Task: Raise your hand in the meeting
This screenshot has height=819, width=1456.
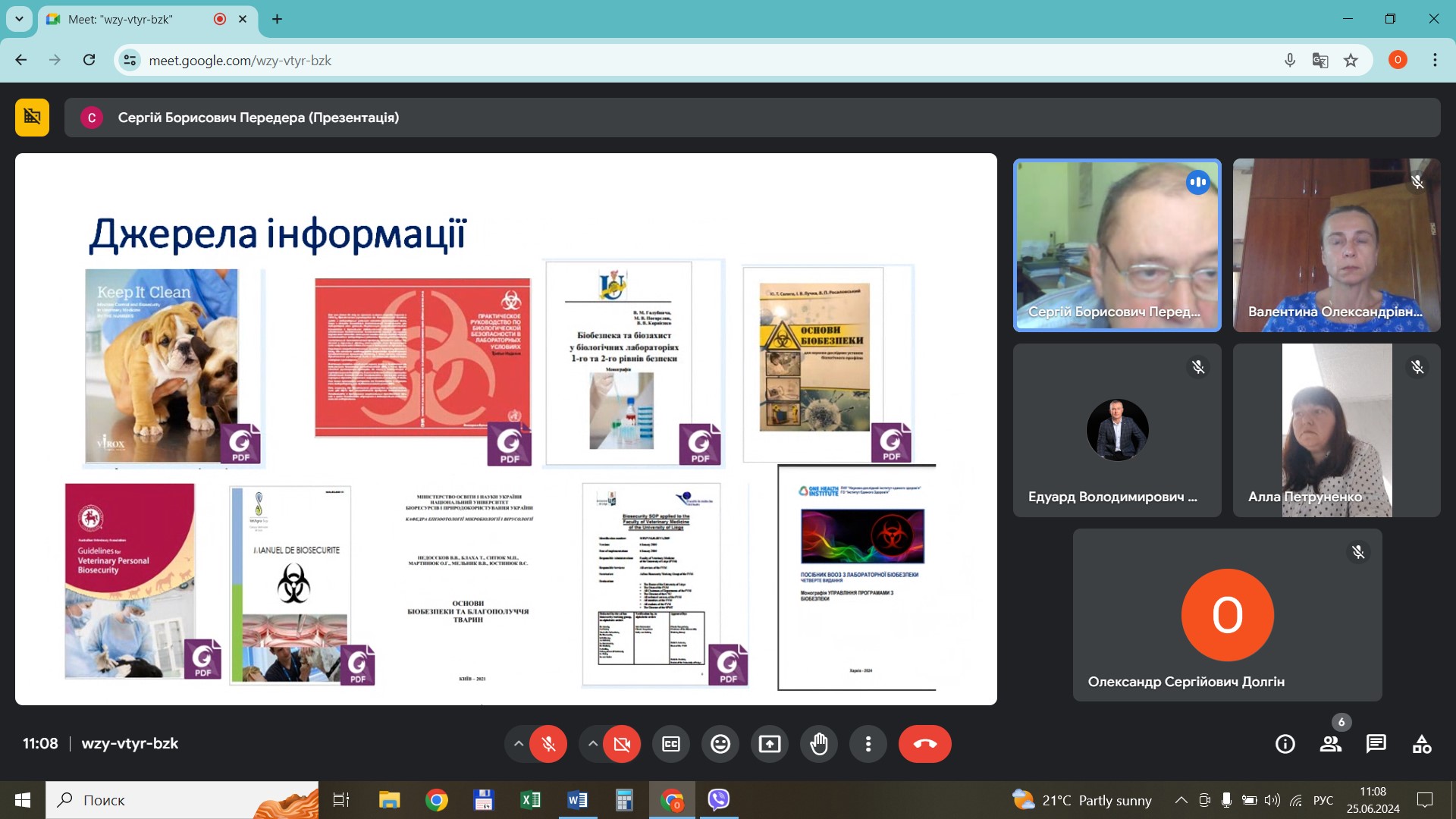Action: click(819, 744)
